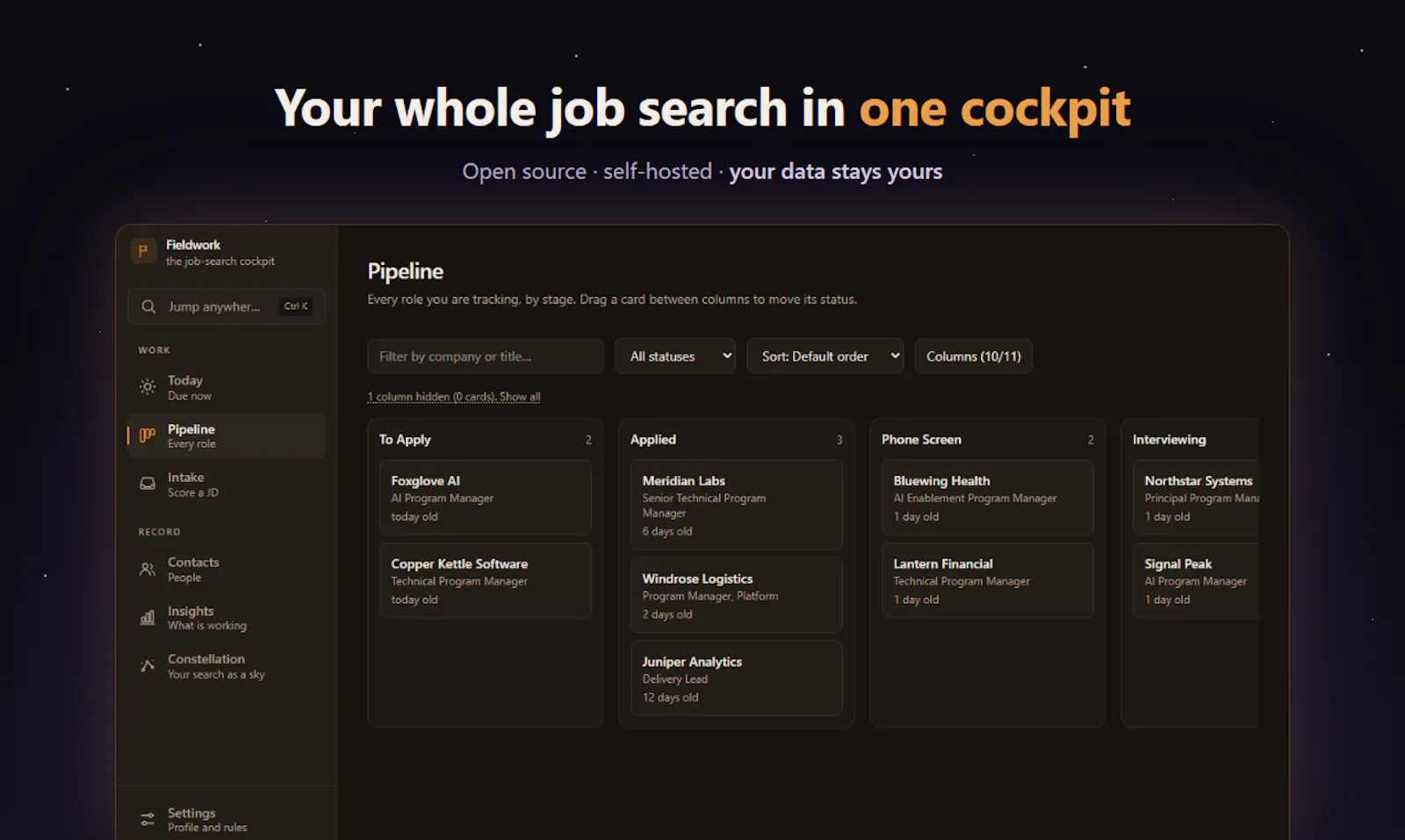Click the Intake inbox icon
Screen dimensions: 1405x840
click(x=148, y=484)
